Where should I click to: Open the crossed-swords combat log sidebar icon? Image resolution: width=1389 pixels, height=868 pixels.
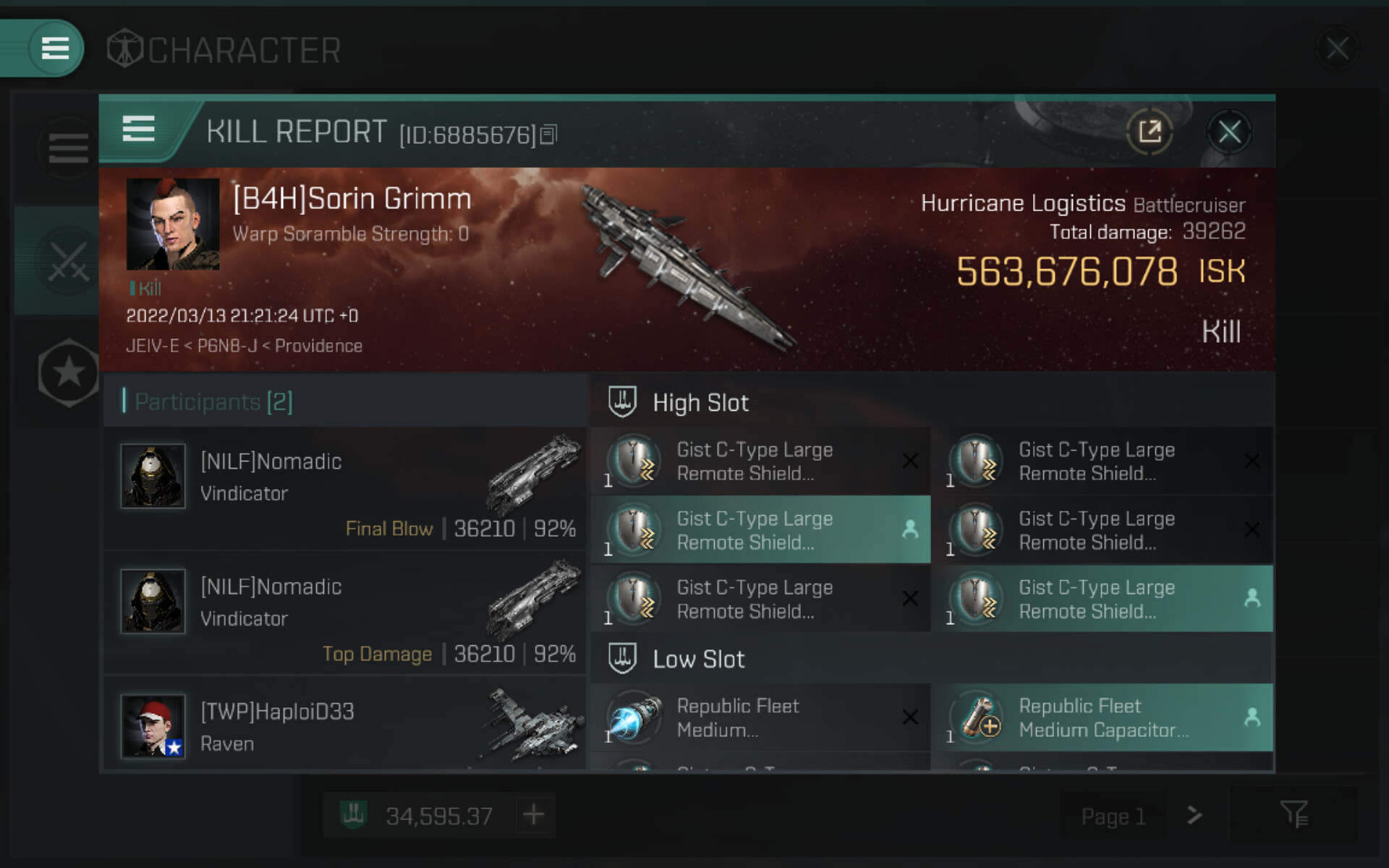click(x=67, y=260)
